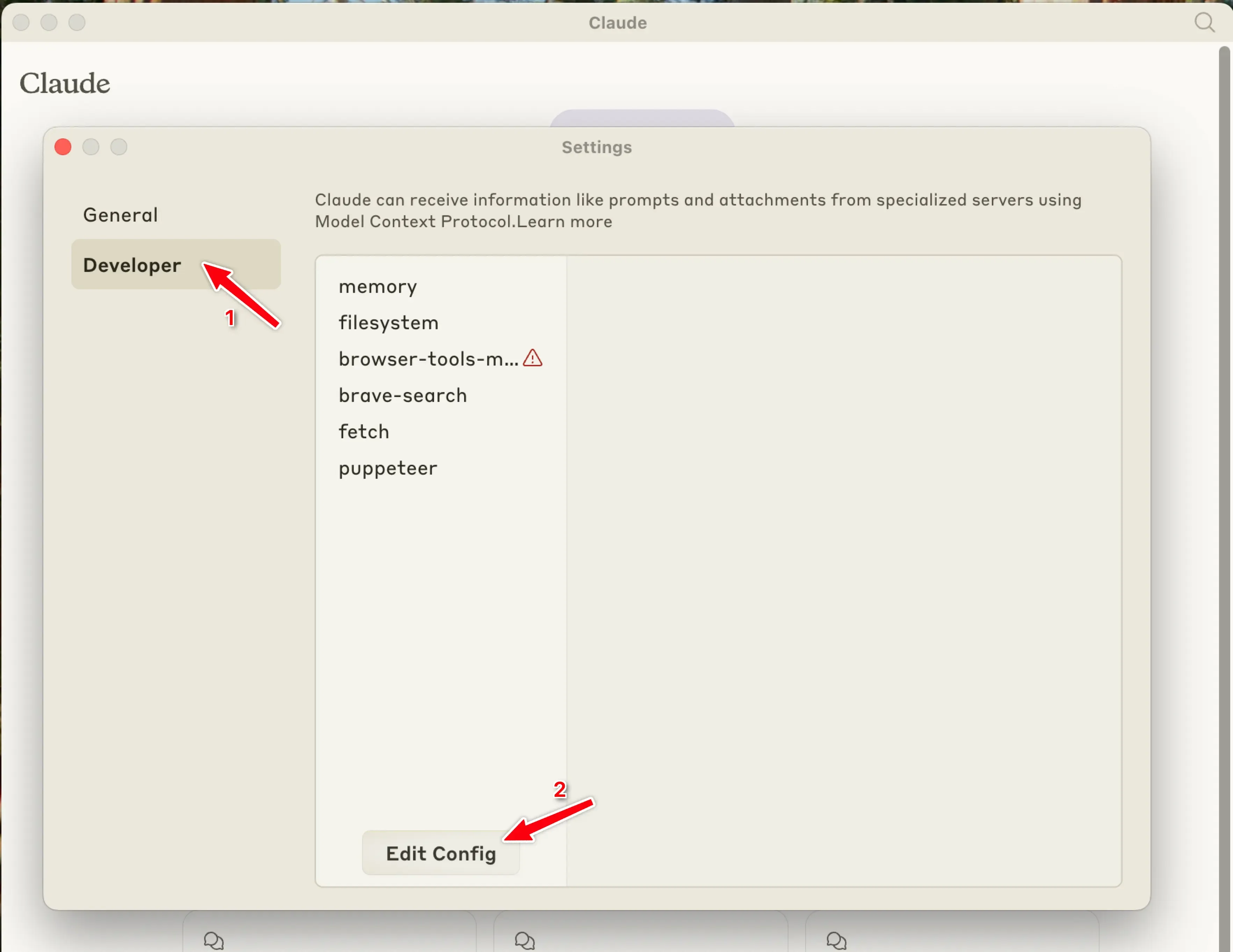Click the Settings window minimize button

click(x=91, y=147)
